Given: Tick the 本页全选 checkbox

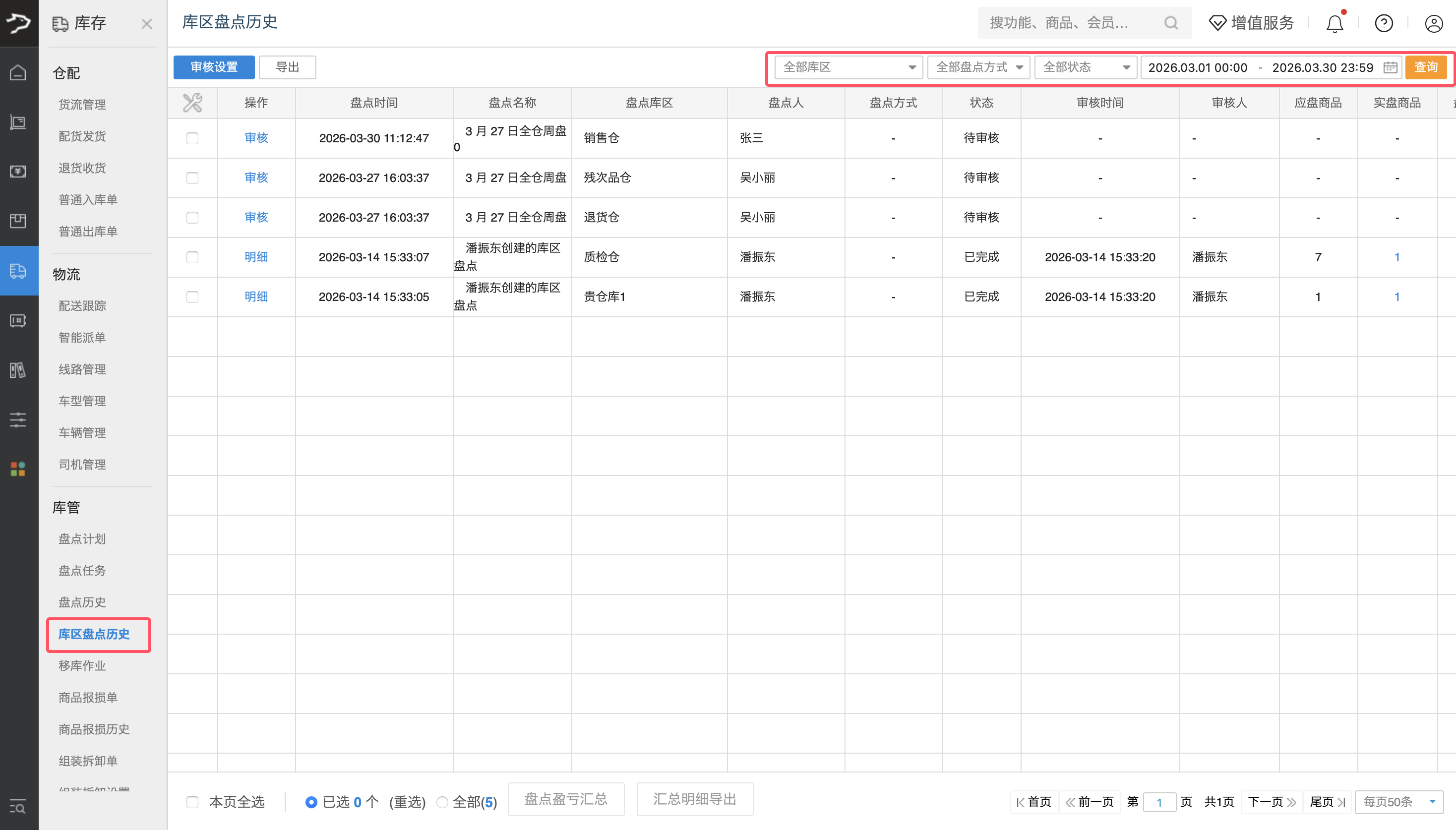Looking at the screenshot, I should click(x=193, y=802).
